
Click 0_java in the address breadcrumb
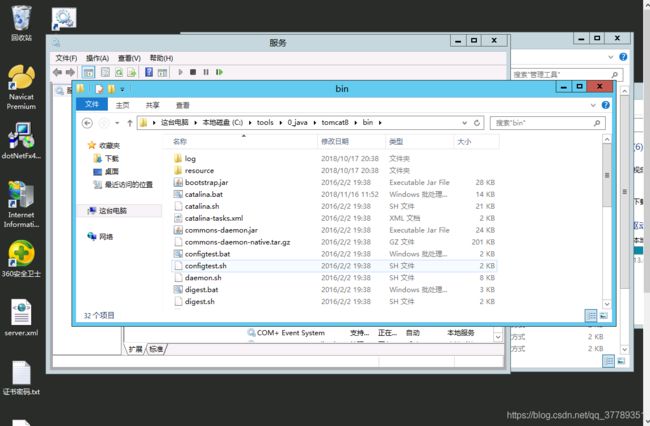297,123
